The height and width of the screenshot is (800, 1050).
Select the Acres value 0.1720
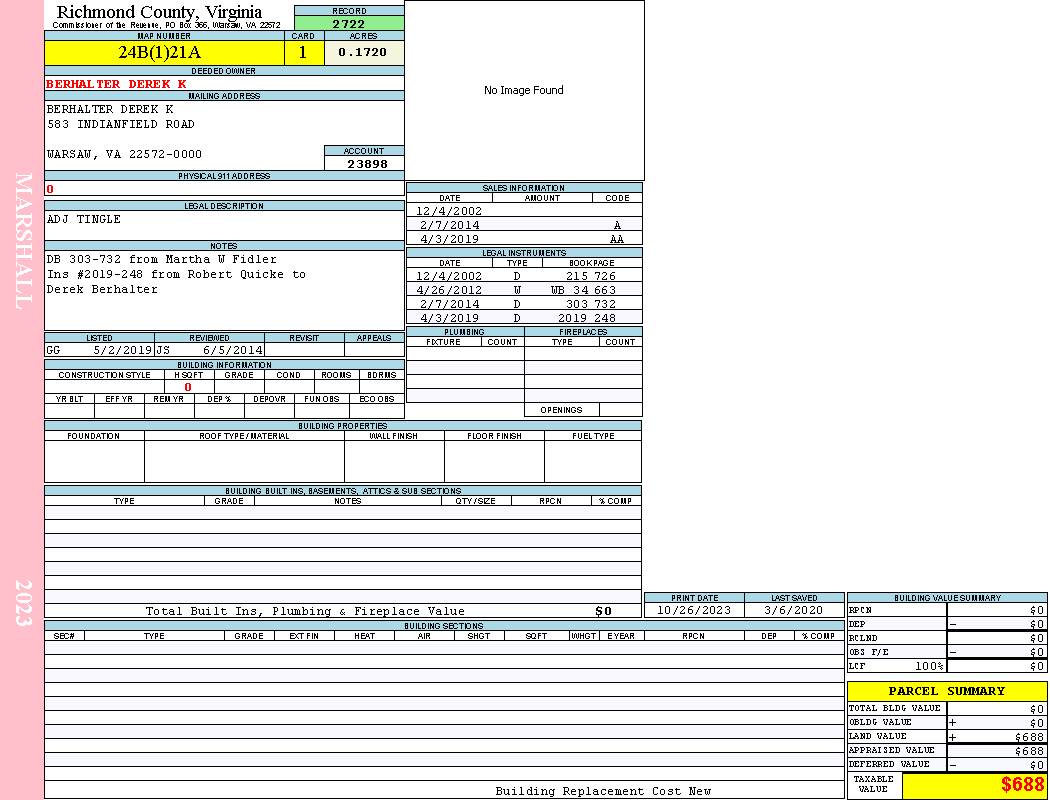pos(363,53)
